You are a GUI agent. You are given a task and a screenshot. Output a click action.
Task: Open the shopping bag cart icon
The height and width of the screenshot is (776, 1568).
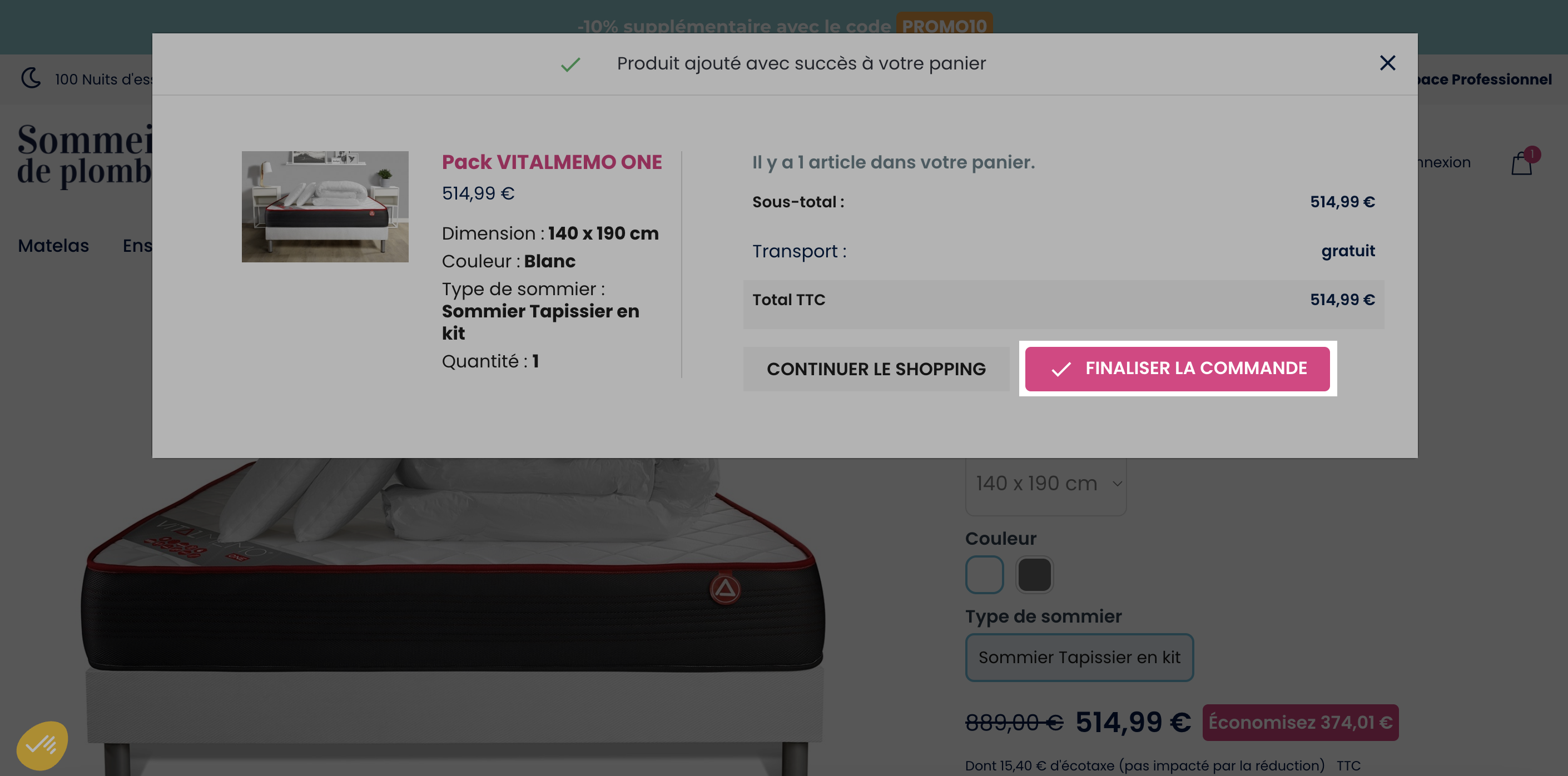(1521, 163)
